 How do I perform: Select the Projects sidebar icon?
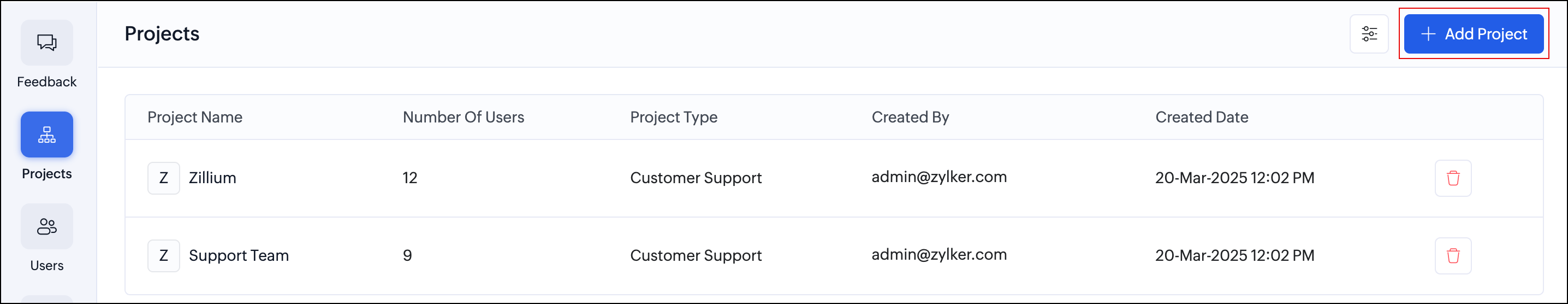(46, 135)
